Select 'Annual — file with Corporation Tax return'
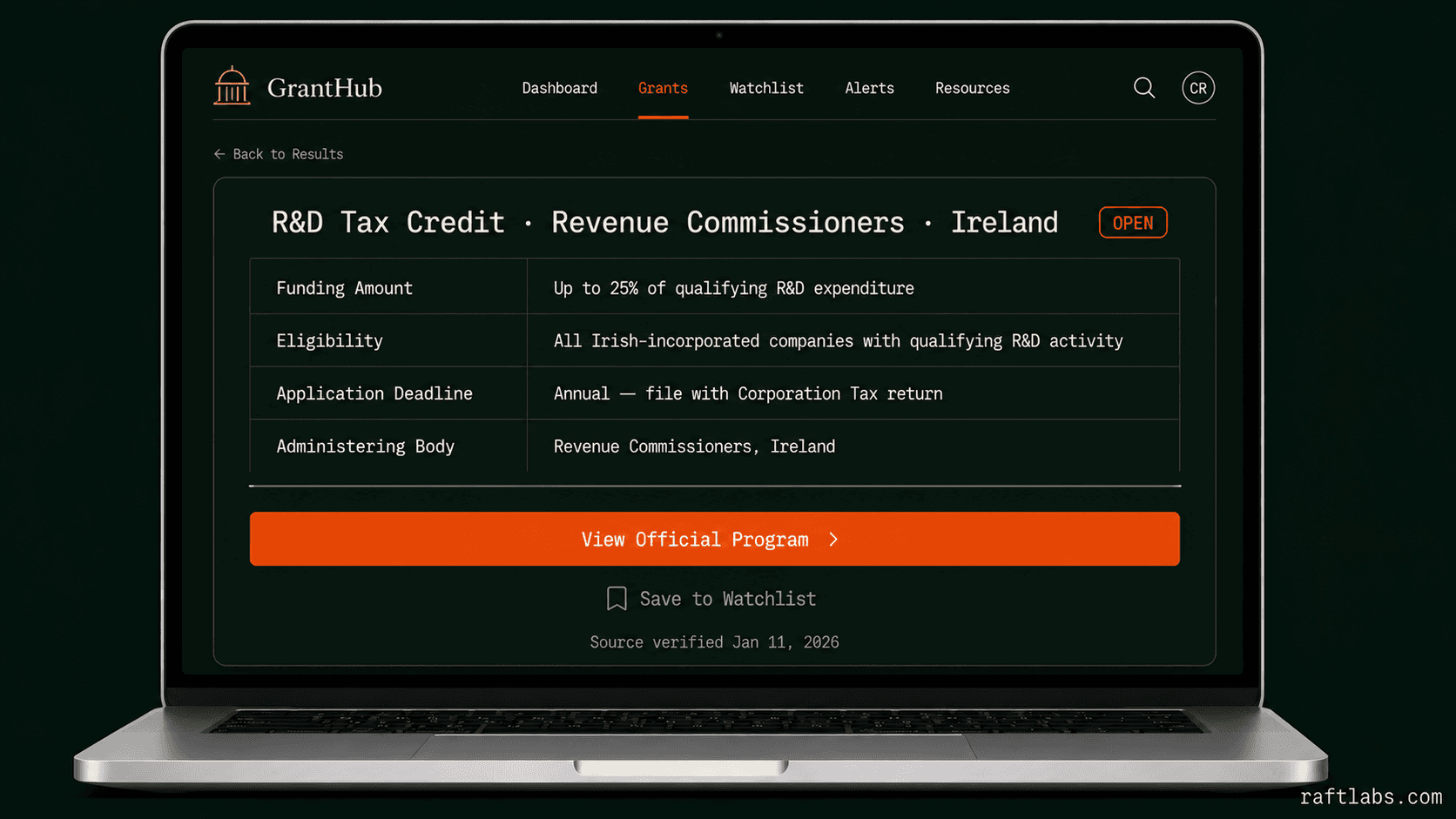 click(x=748, y=393)
